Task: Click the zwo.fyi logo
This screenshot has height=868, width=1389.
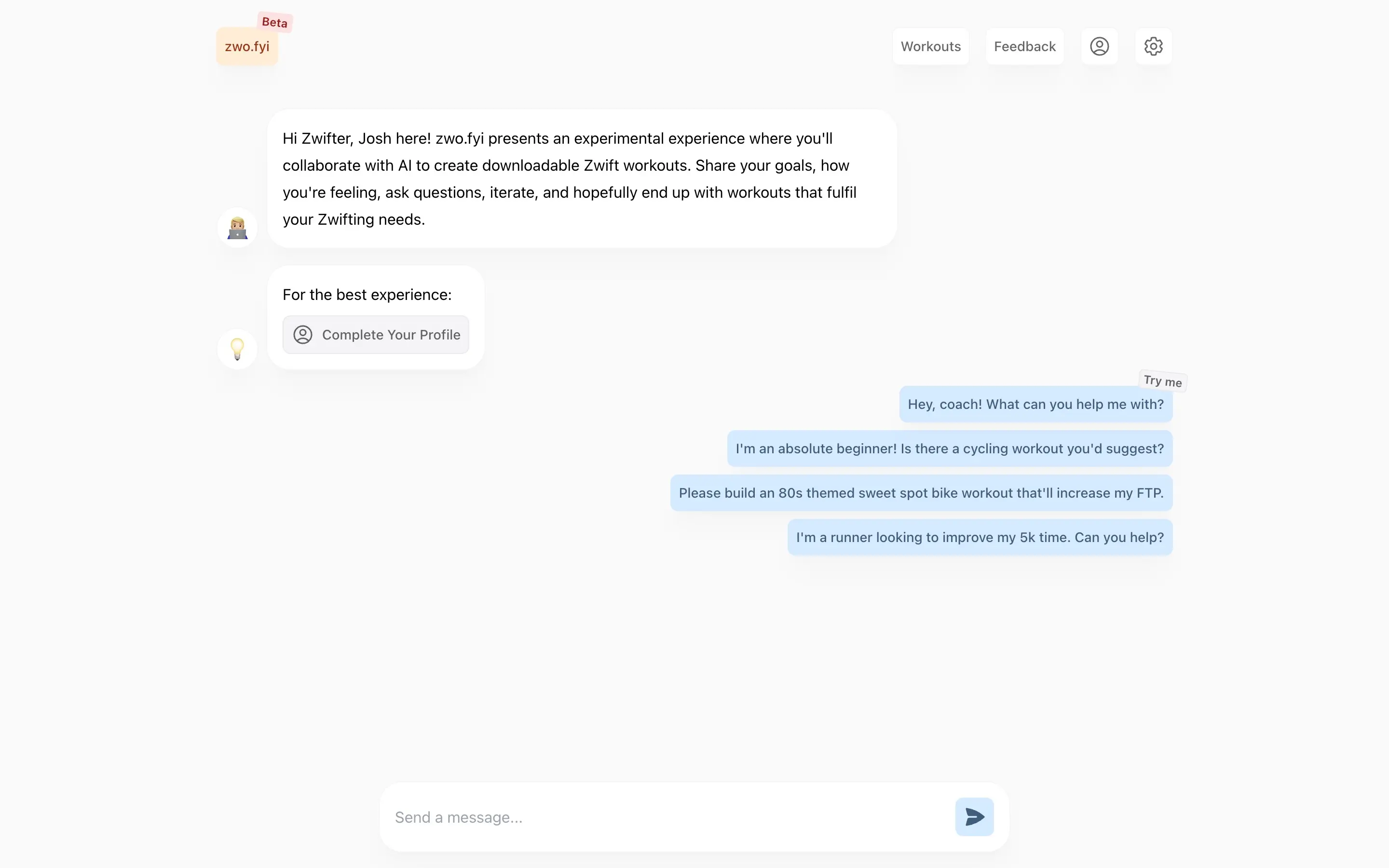Action: click(247, 46)
